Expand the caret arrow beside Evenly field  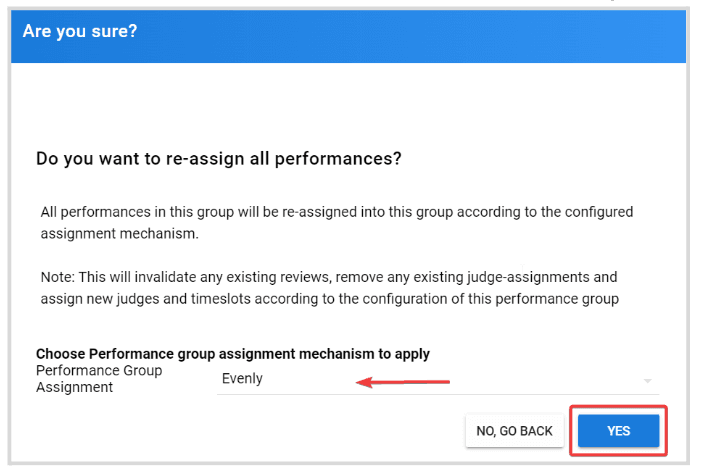click(647, 381)
